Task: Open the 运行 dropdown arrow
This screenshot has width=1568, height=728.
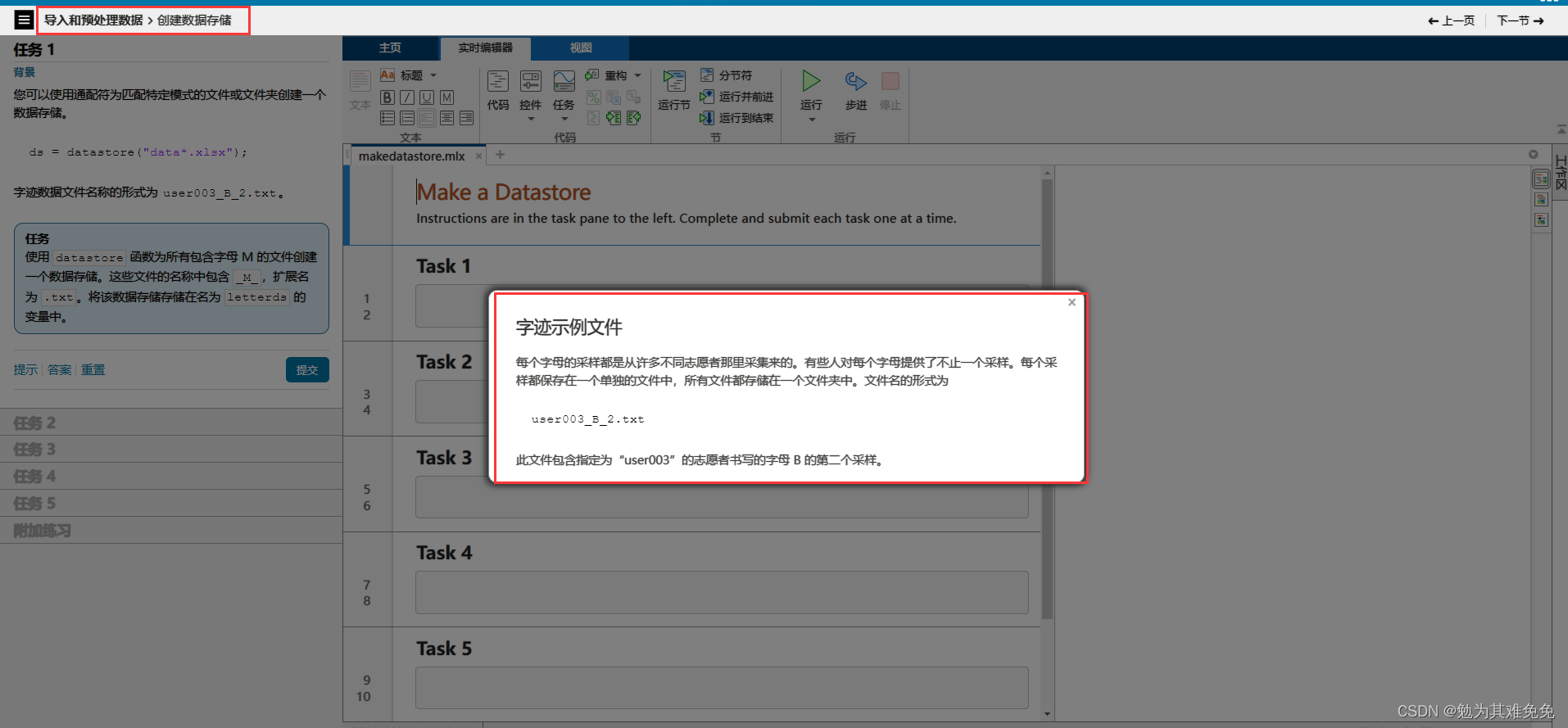Action: (812, 120)
